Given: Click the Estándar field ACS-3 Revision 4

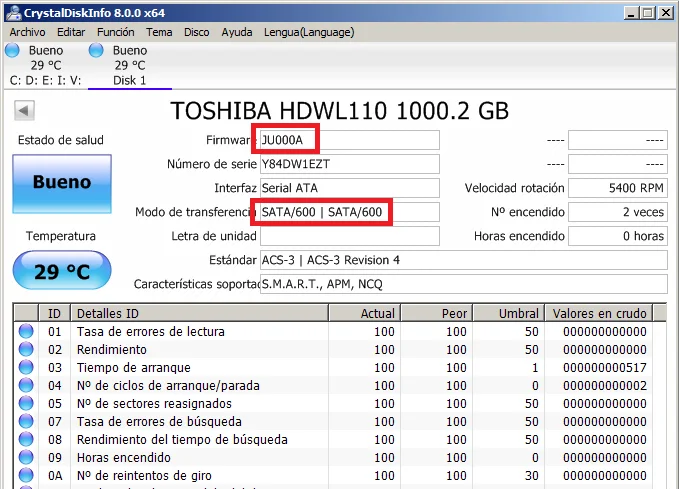Looking at the screenshot, I should click(463, 260).
